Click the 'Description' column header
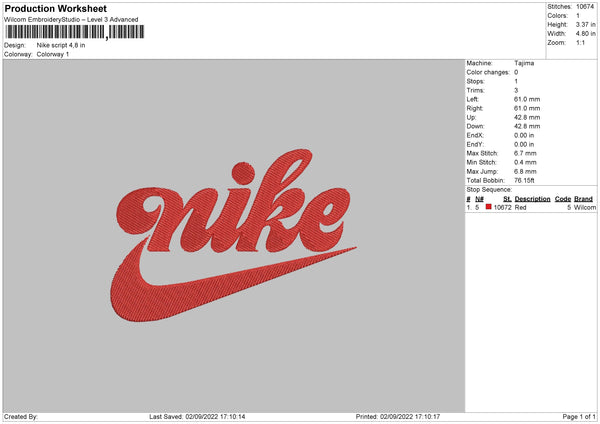The width and height of the screenshot is (600, 424). (532, 199)
